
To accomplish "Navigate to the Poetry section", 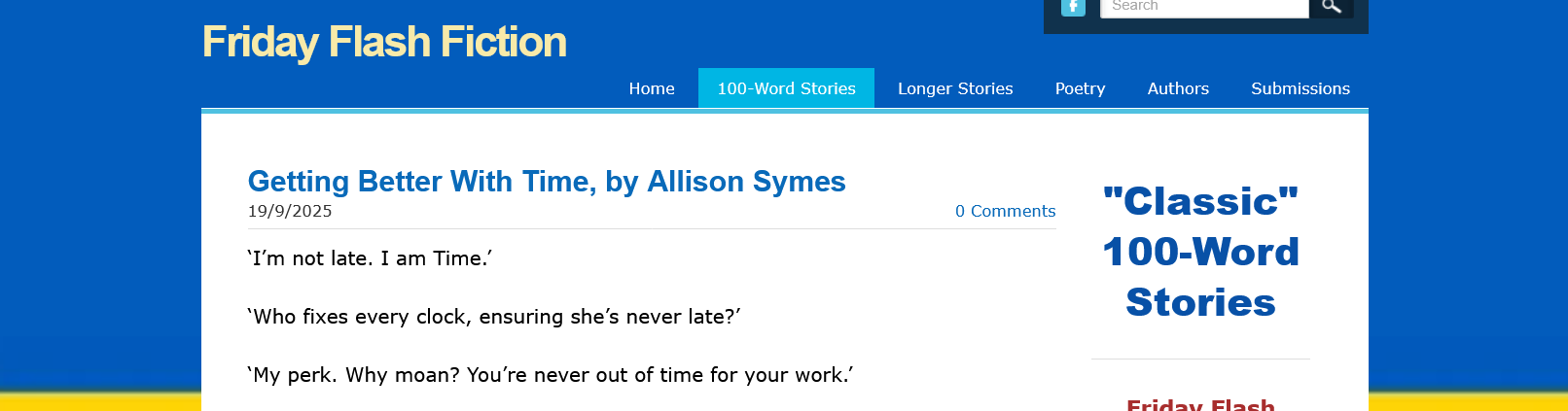I will [1080, 88].
